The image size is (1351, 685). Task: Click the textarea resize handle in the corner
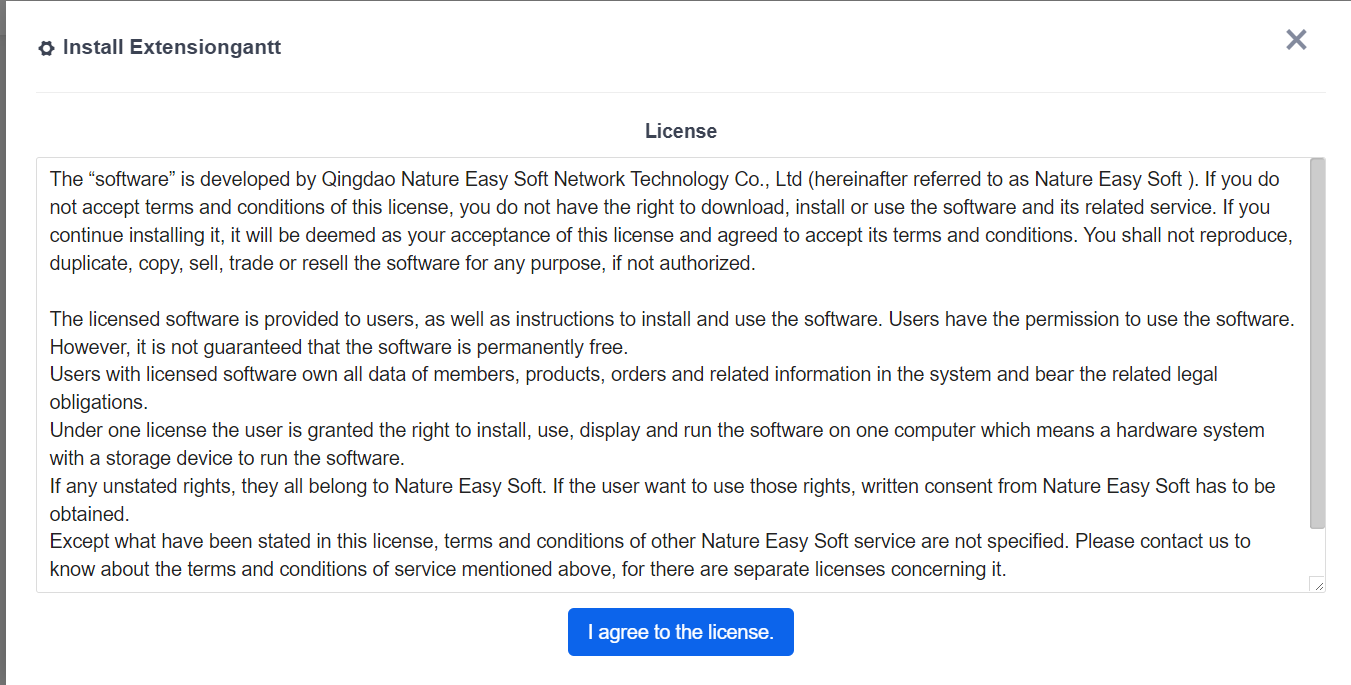click(1319, 585)
